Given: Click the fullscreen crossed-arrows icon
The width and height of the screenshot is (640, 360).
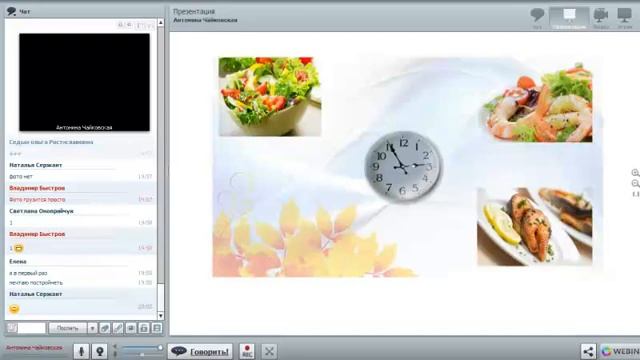Looking at the screenshot, I should [x=269, y=351].
